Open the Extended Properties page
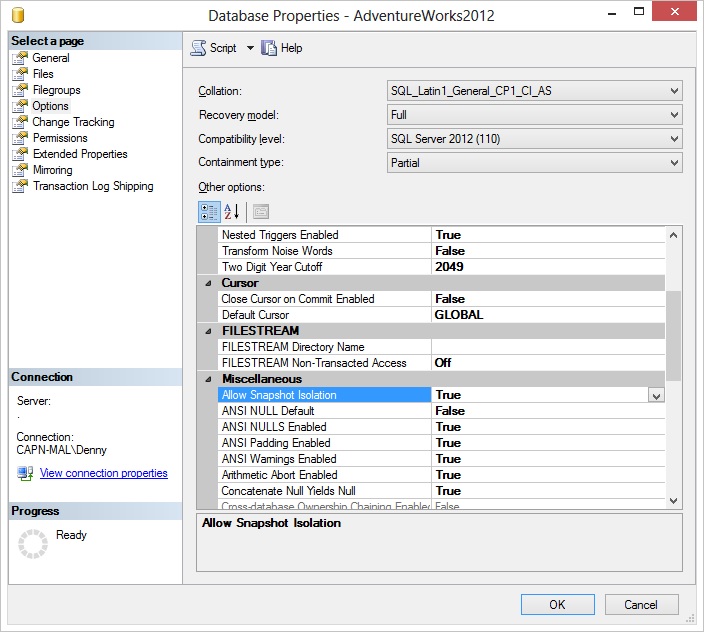 tap(80, 154)
